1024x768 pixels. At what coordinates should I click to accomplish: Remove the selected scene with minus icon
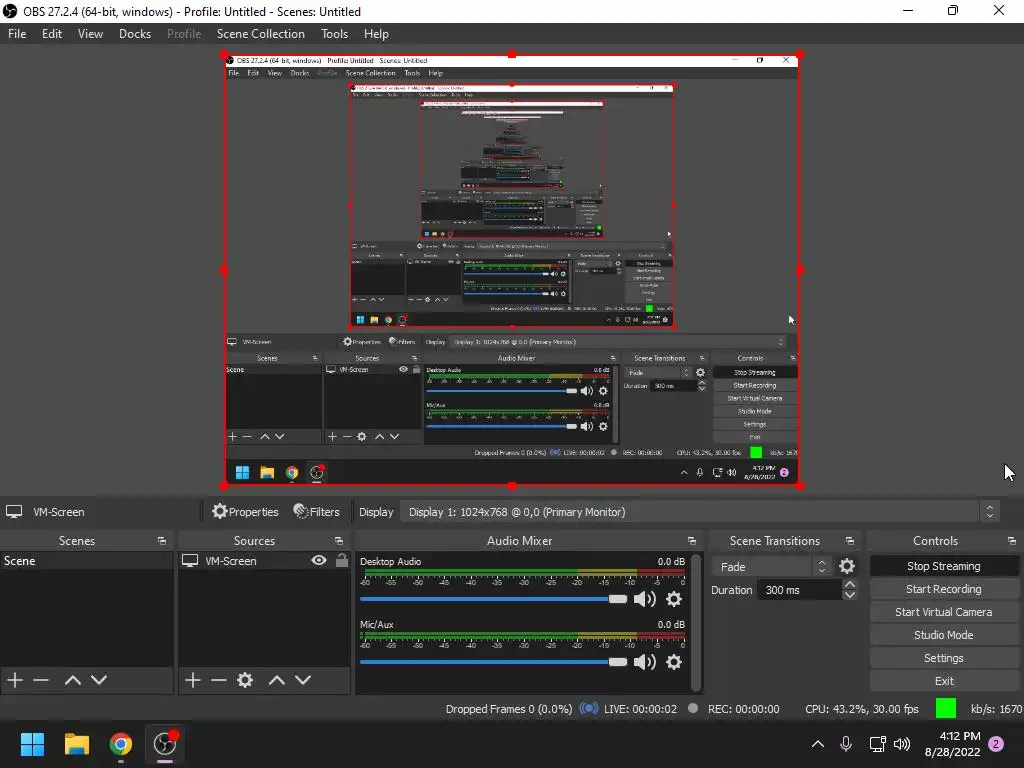41,680
